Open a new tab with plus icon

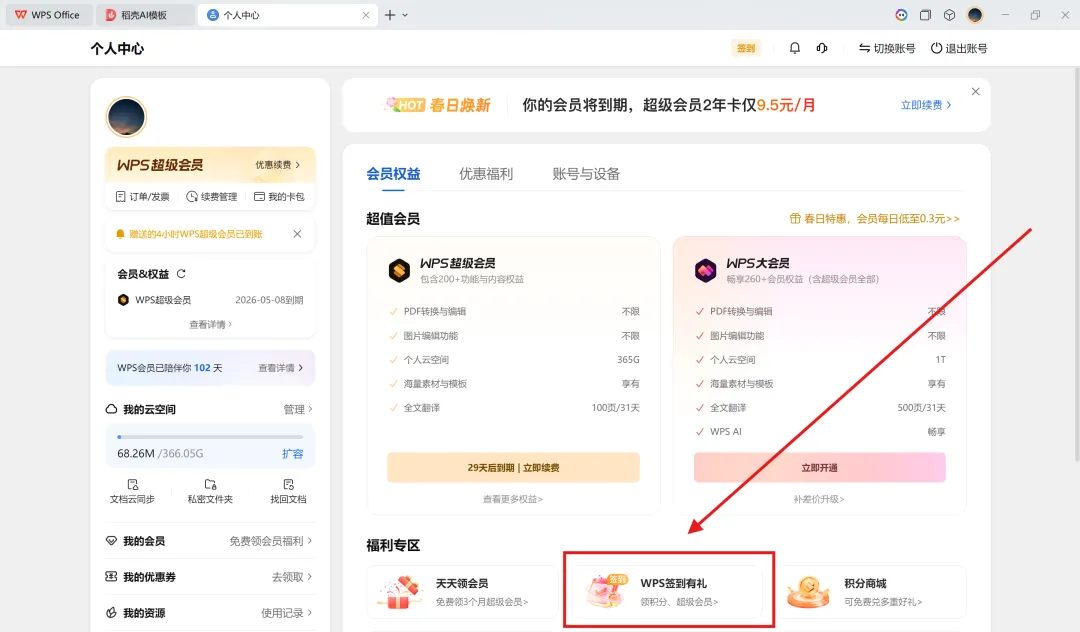[390, 14]
